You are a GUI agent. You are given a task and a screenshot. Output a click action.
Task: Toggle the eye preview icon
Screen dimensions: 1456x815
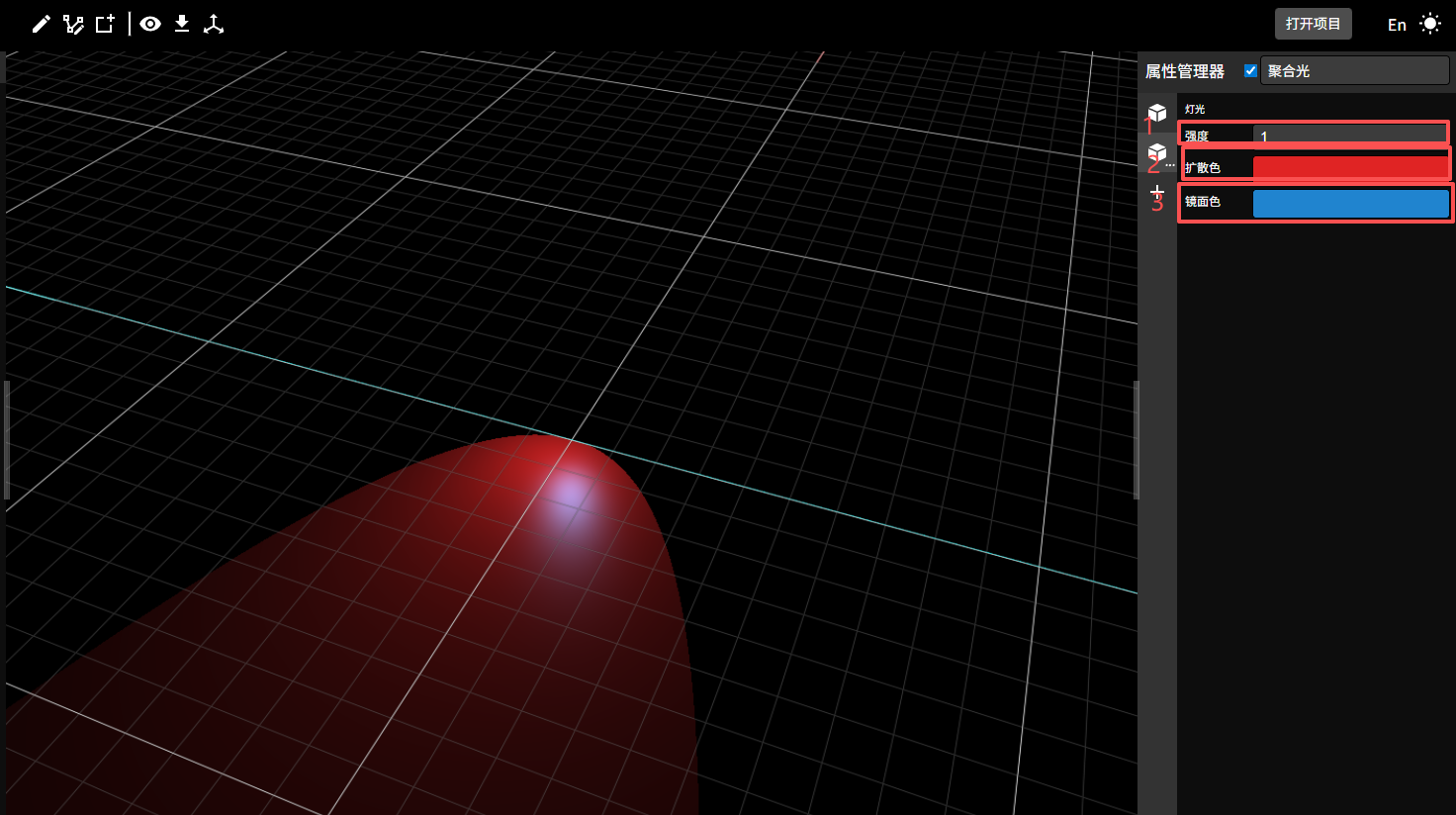pos(150,24)
